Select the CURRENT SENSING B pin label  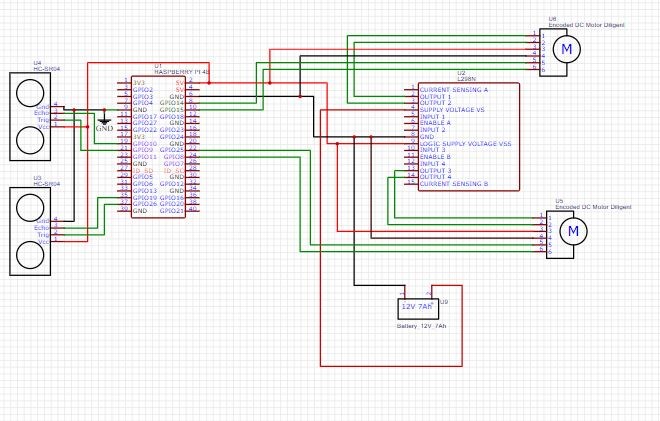(454, 184)
